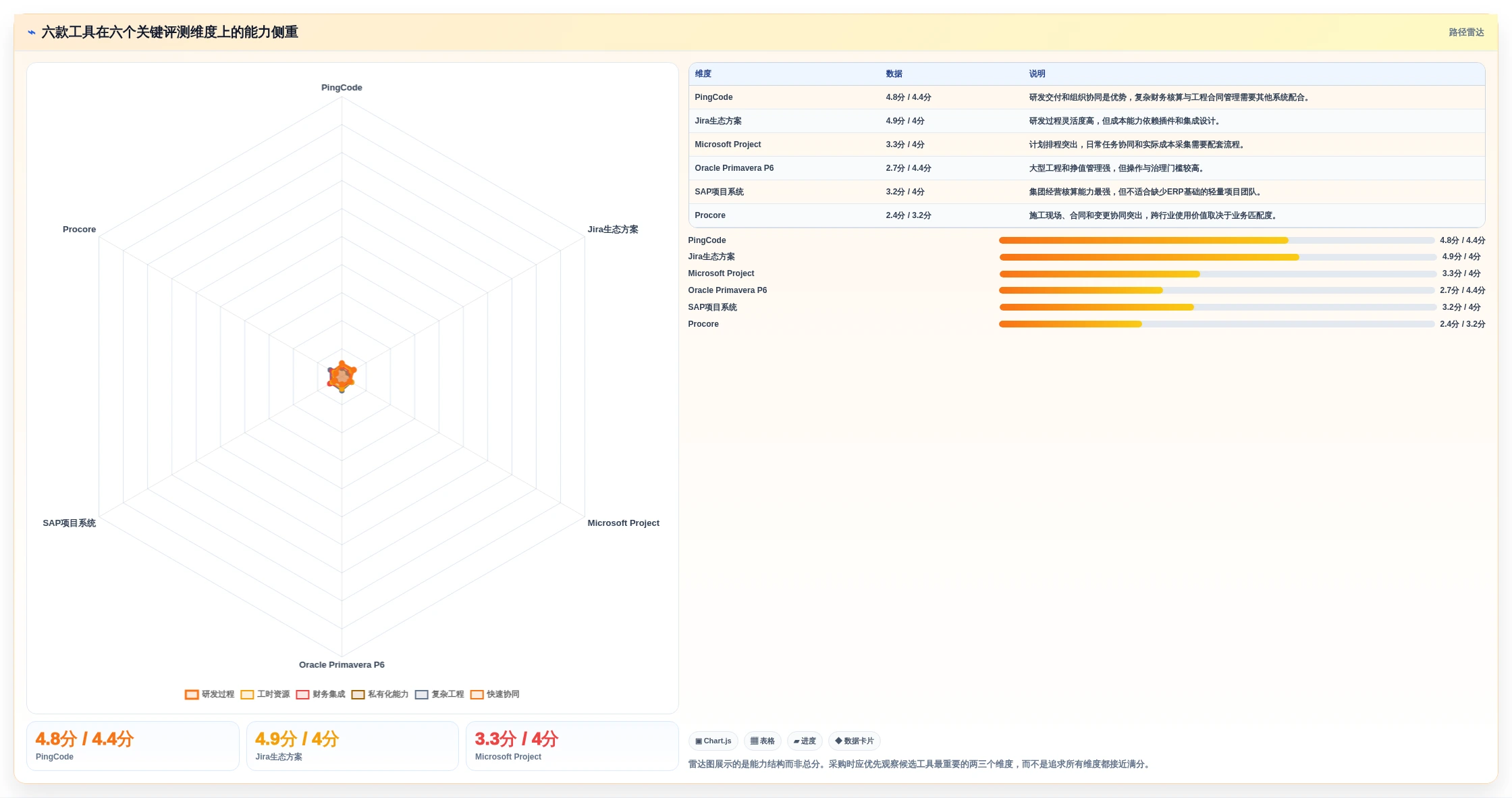Select the 数据卡片 chip
The height and width of the screenshot is (798, 1512).
[x=855, y=741]
